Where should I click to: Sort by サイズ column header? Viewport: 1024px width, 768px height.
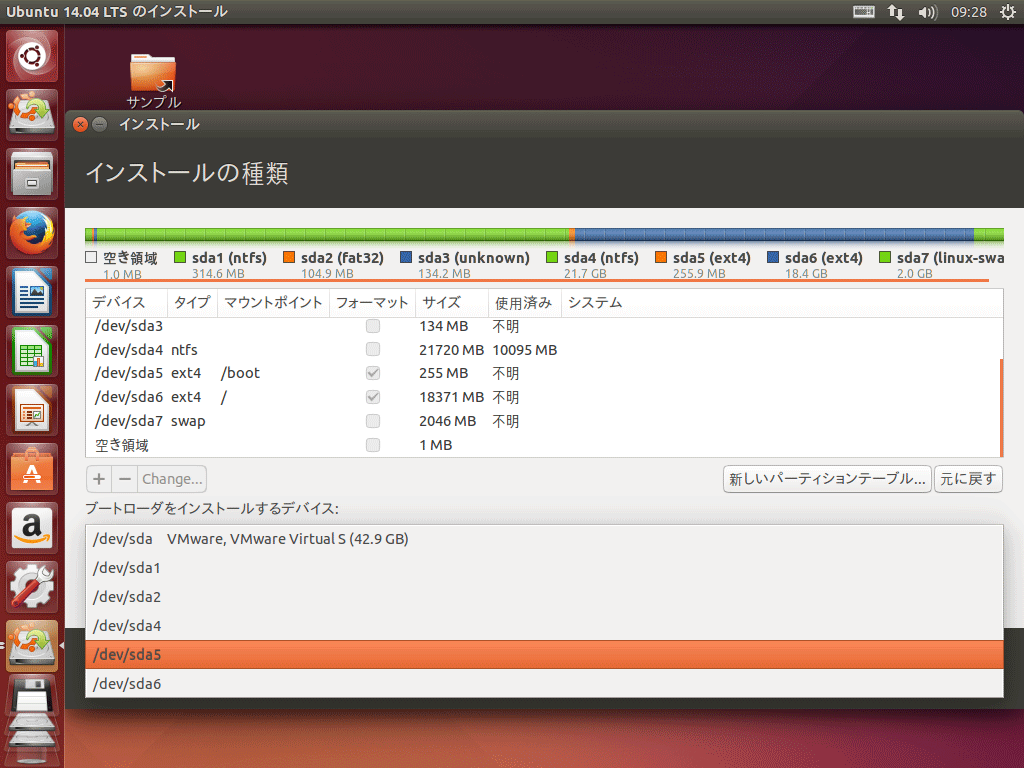(452, 303)
